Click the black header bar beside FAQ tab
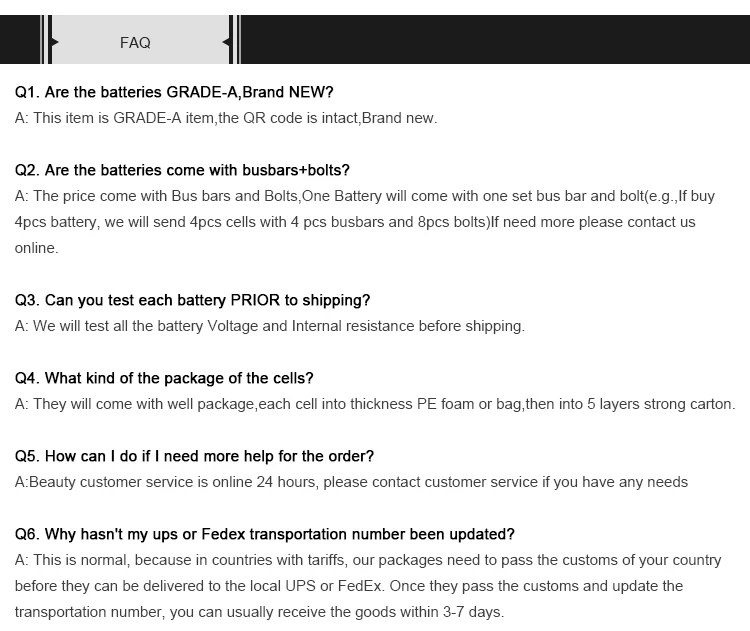The height and width of the screenshot is (631, 750). (x=494, y=40)
